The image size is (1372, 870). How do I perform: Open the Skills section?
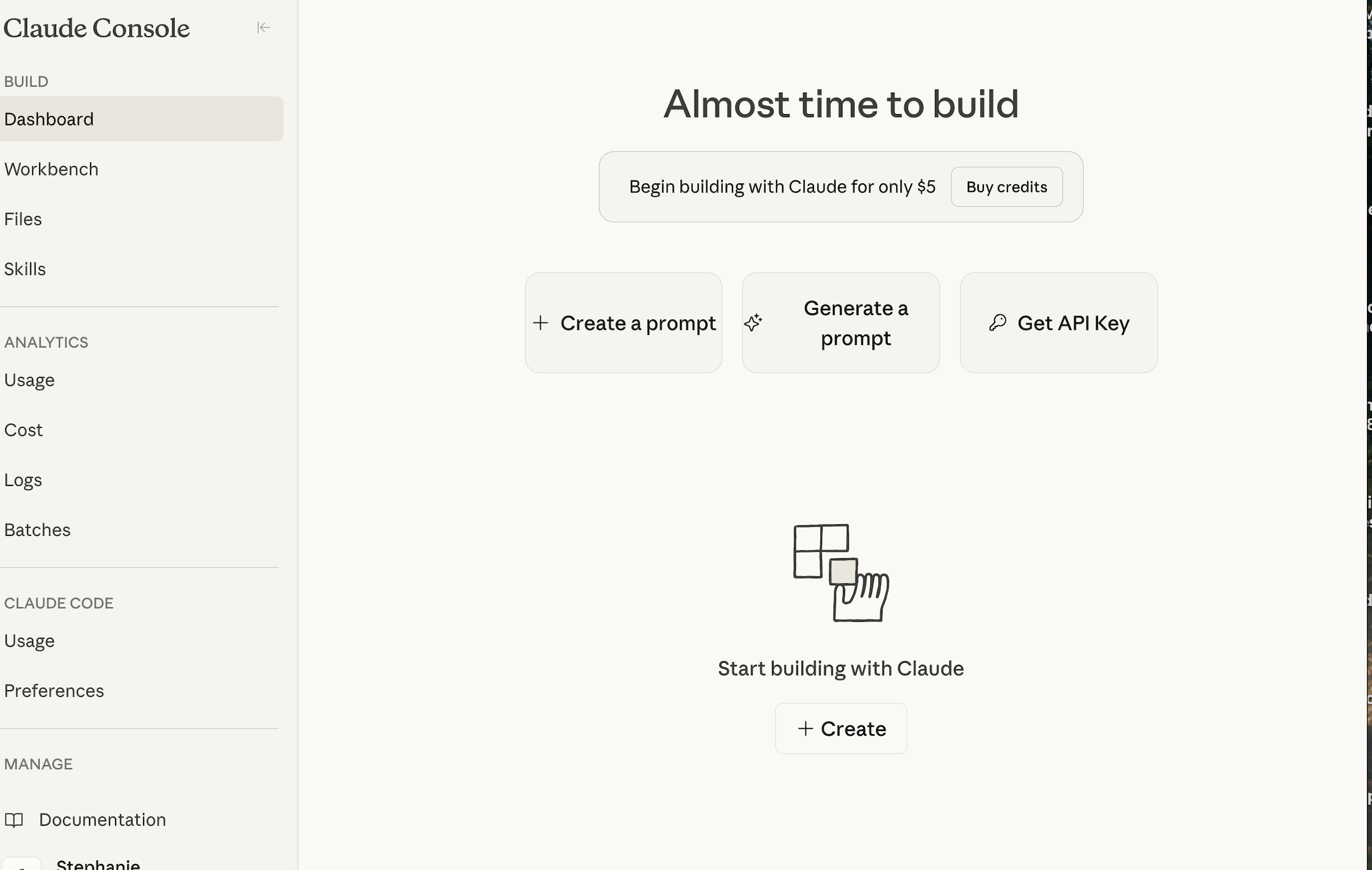tap(25, 269)
